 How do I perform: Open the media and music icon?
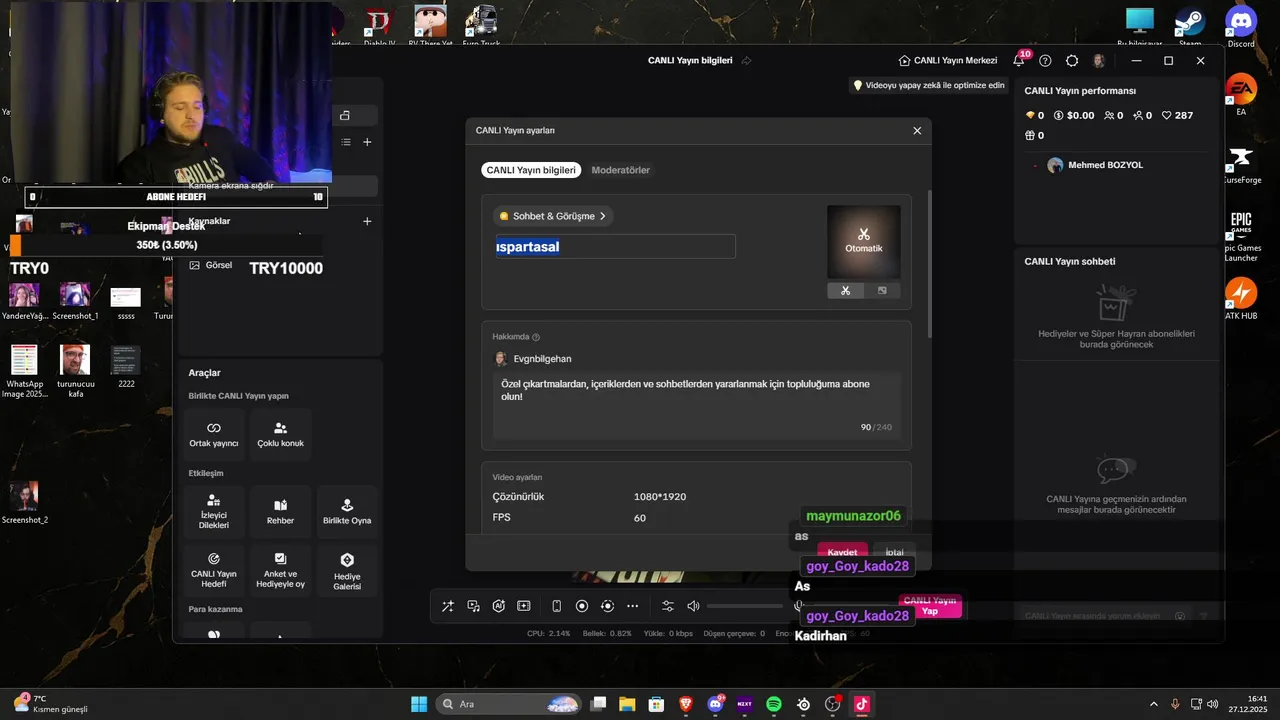[x=473, y=606]
